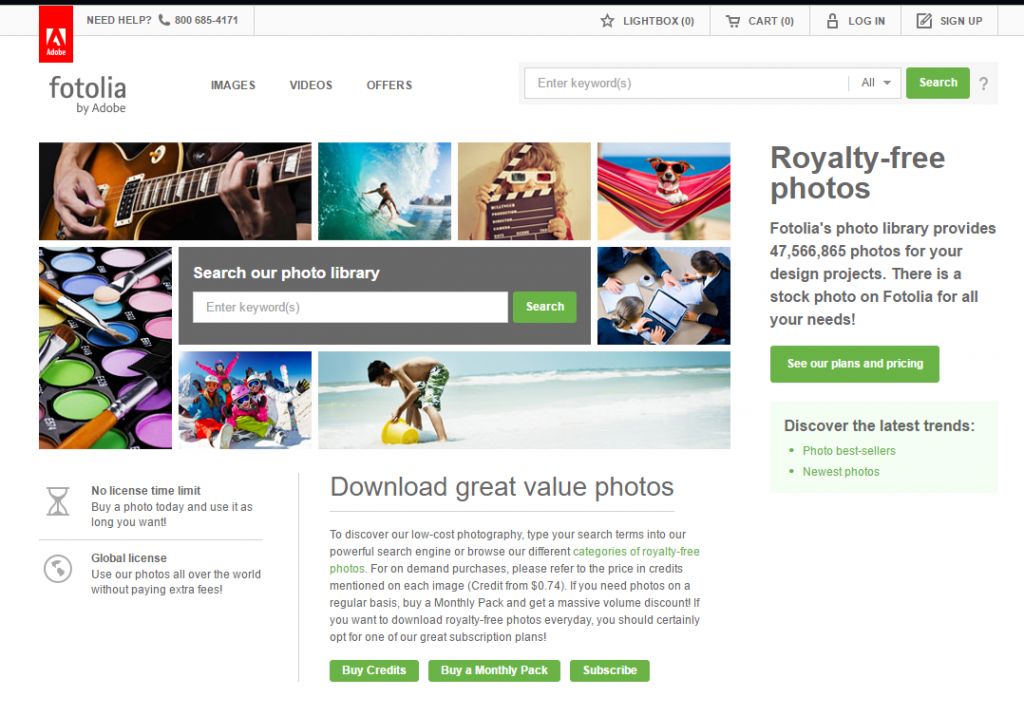Click the No license time limit title
Viewport: 1024px width, 716px height.
(x=146, y=491)
